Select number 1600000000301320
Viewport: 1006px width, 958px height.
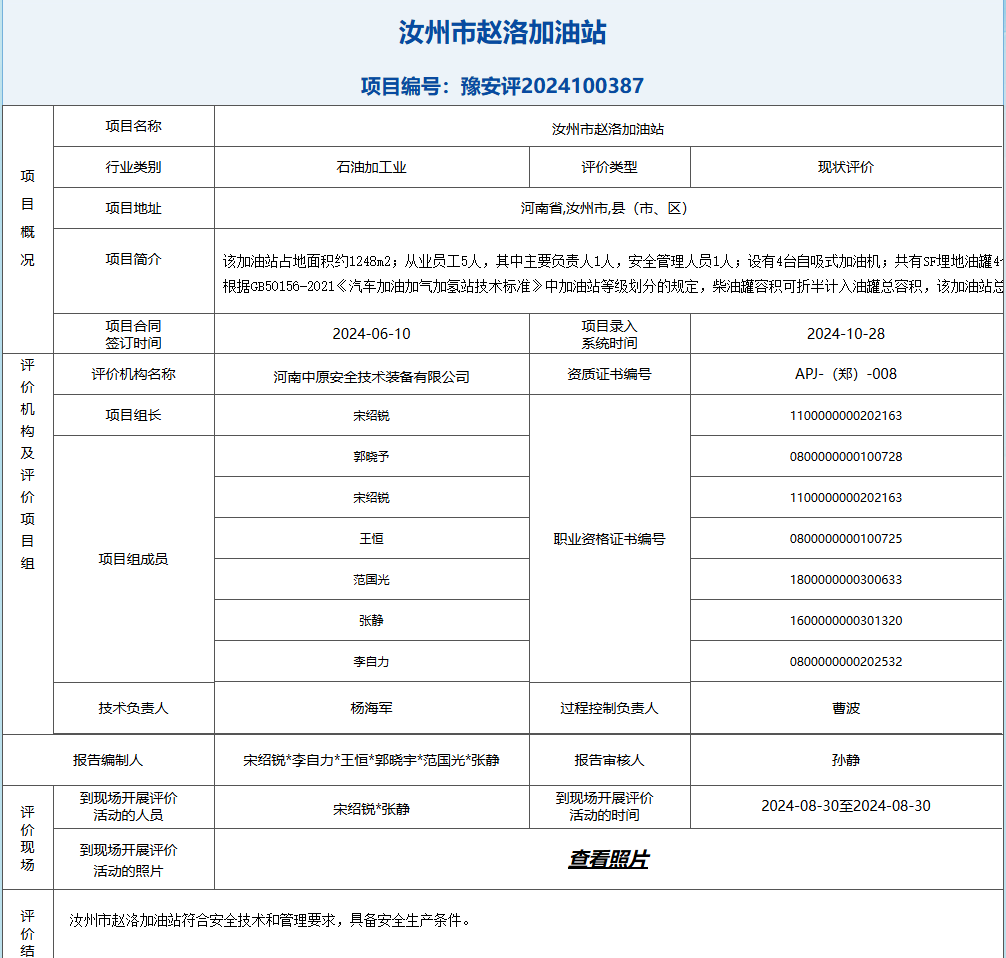846,621
